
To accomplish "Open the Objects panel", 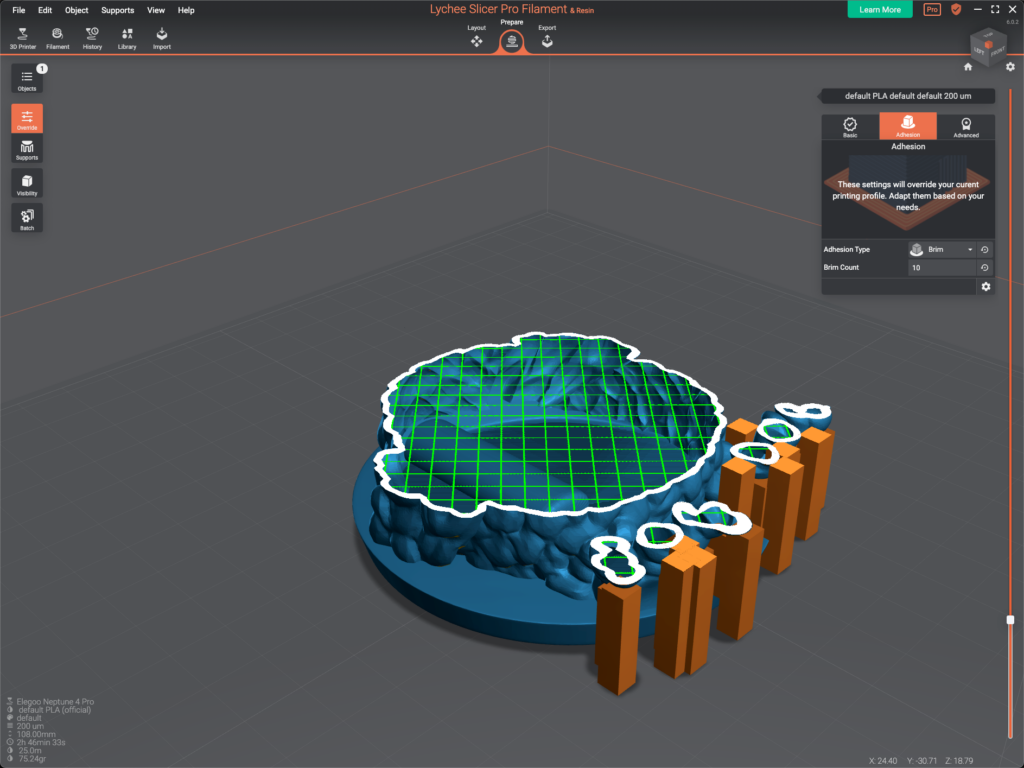I will tap(26, 80).
